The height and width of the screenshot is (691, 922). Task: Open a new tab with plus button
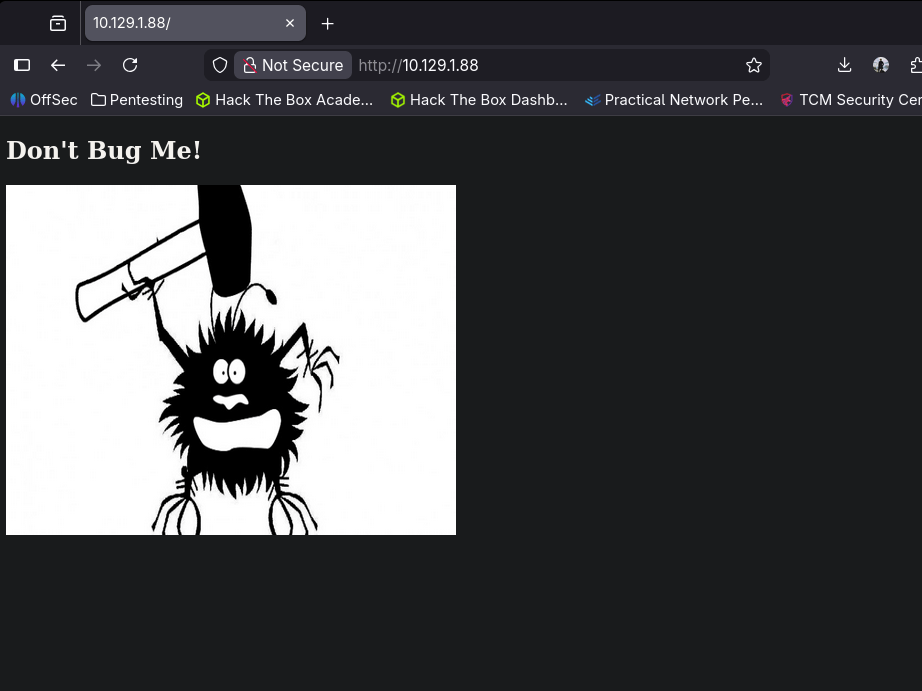327,23
